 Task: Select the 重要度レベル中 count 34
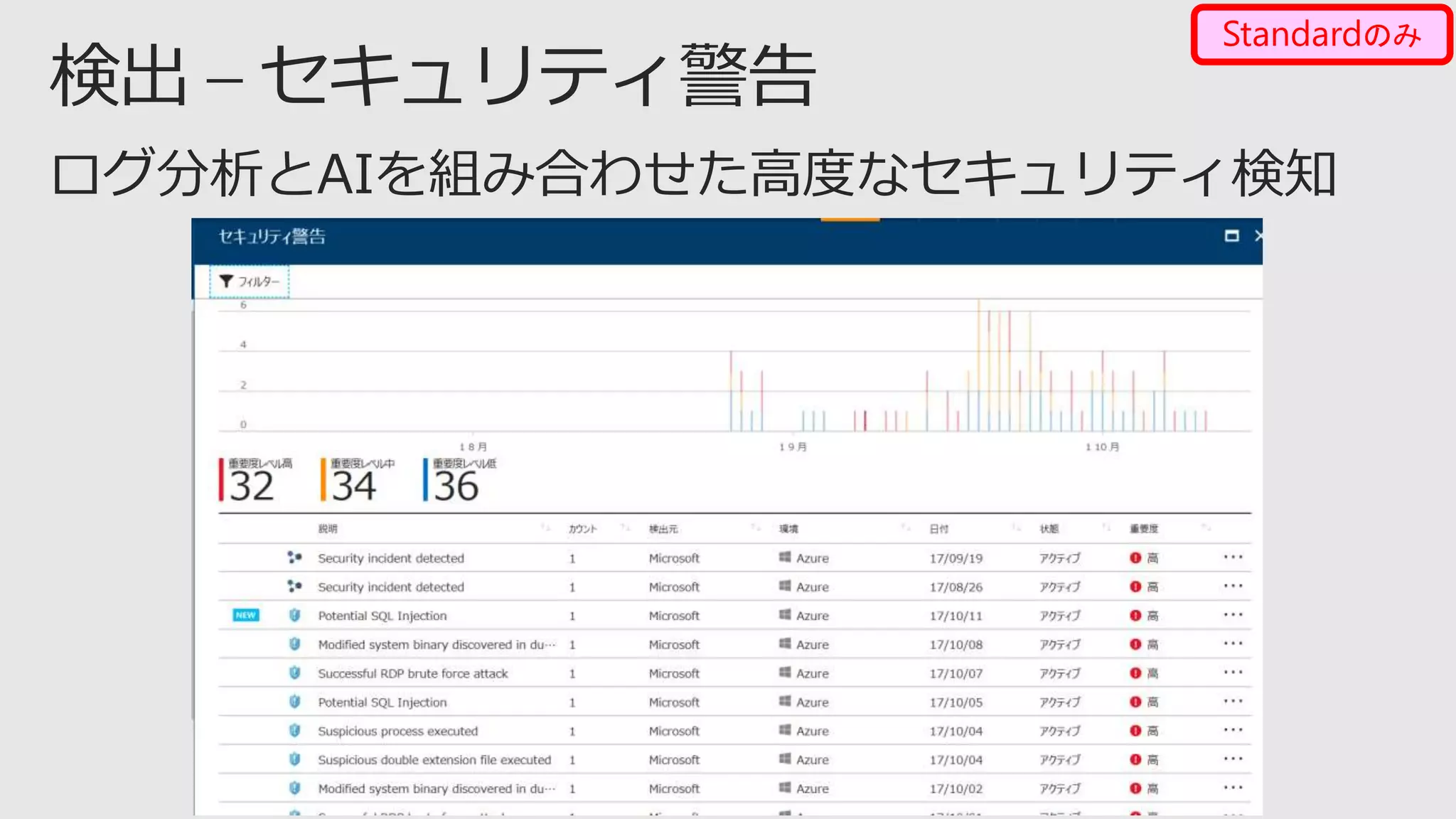click(x=354, y=487)
